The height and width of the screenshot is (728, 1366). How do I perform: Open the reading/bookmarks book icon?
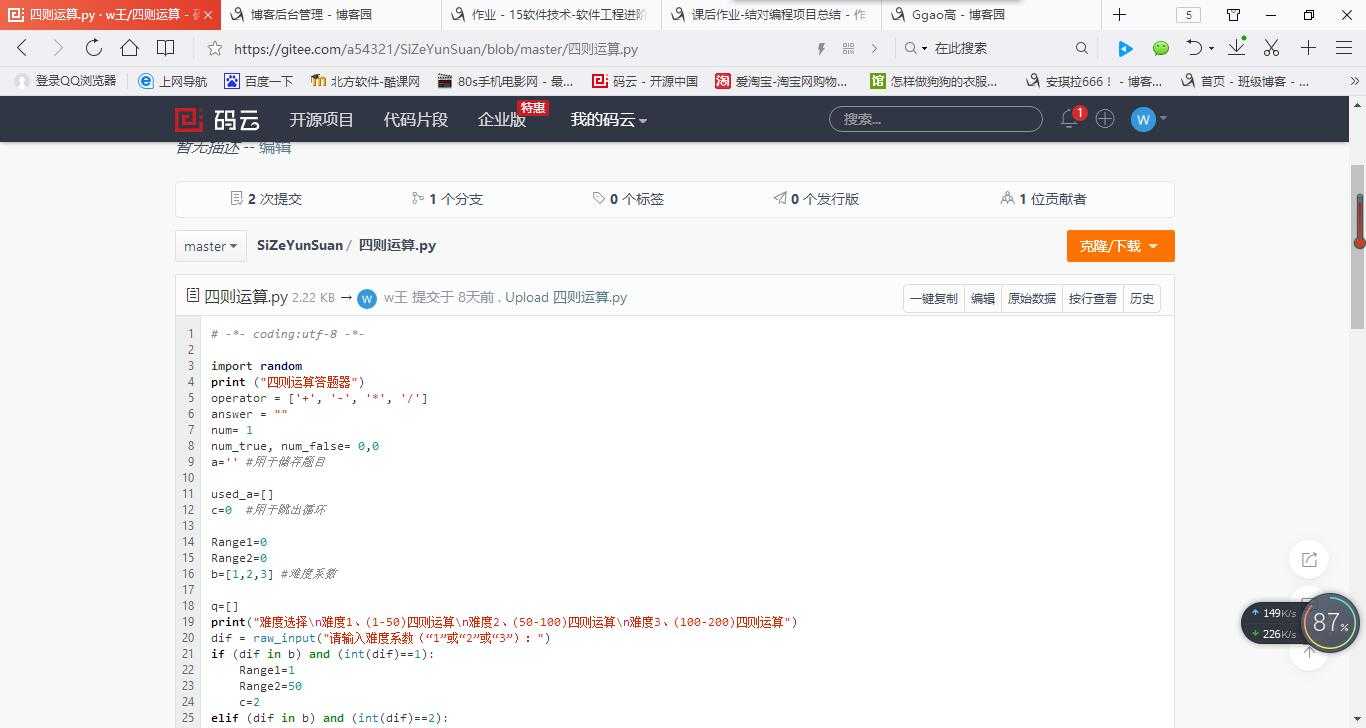click(x=165, y=48)
